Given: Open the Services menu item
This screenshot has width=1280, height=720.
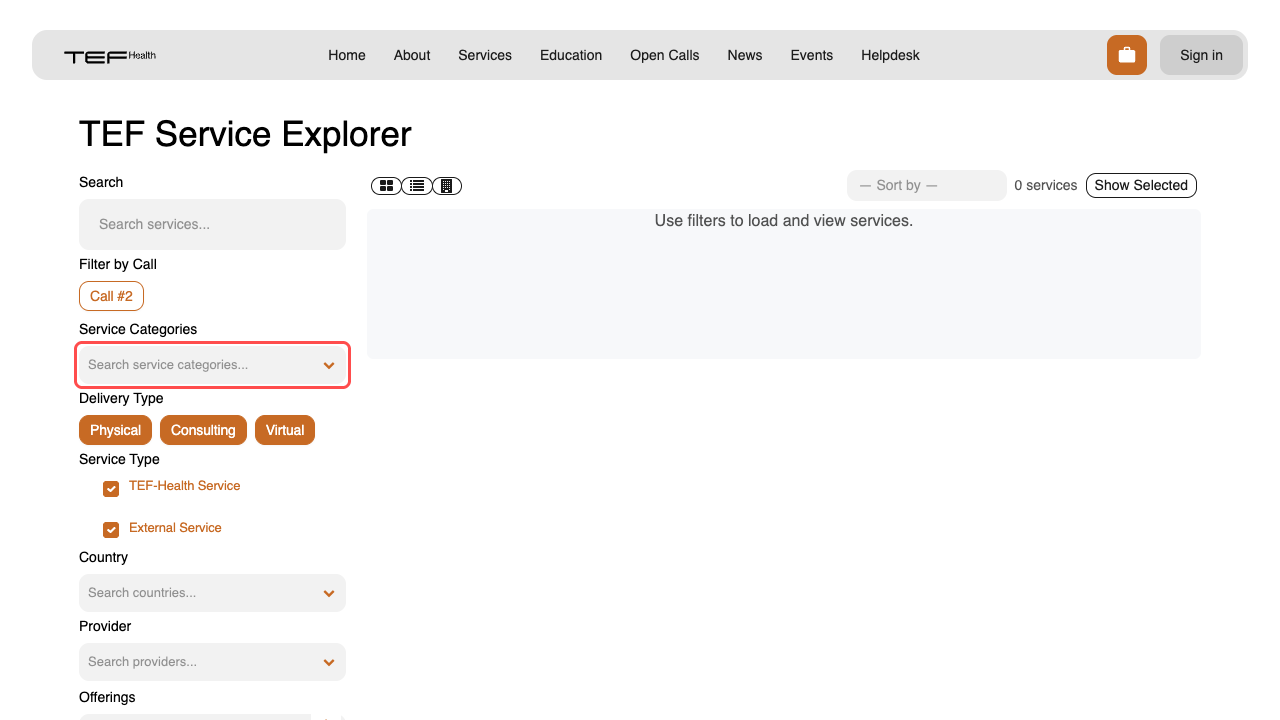Looking at the screenshot, I should click(x=485, y=55).
